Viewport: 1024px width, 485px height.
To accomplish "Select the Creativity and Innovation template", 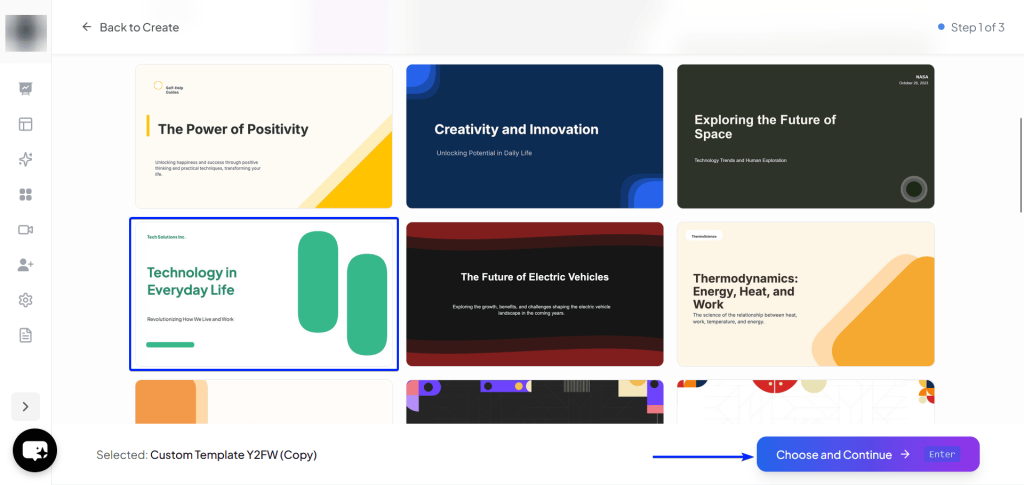I will pyautogui.click(x=534, y=136).
